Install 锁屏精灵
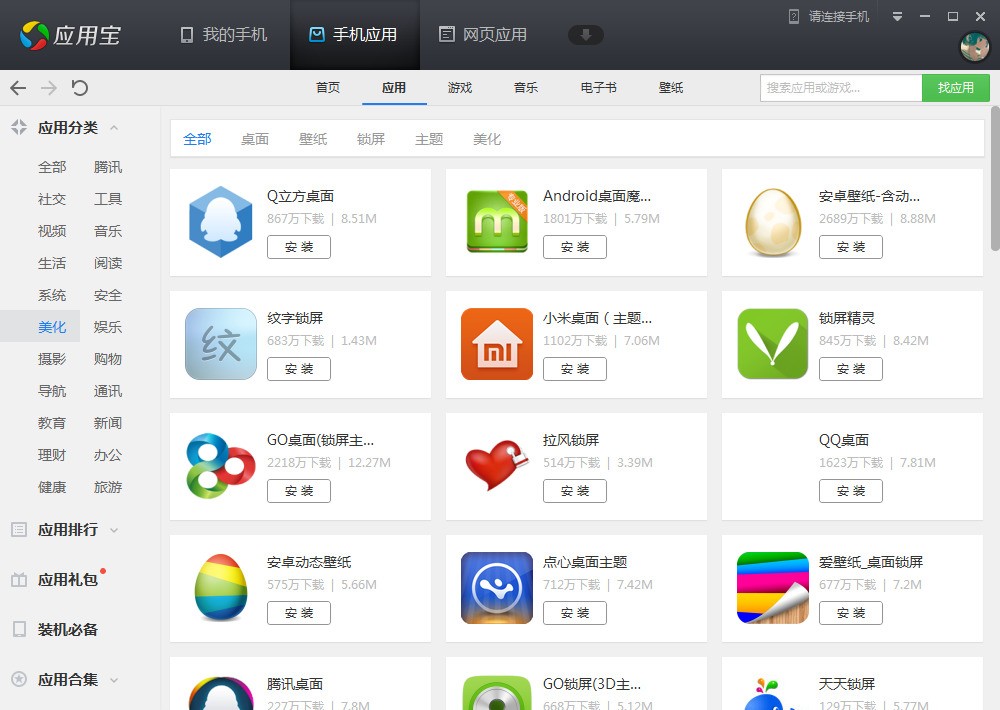Screen dimensions: 1000x710 pyautogui.click(x=851, y=369)
